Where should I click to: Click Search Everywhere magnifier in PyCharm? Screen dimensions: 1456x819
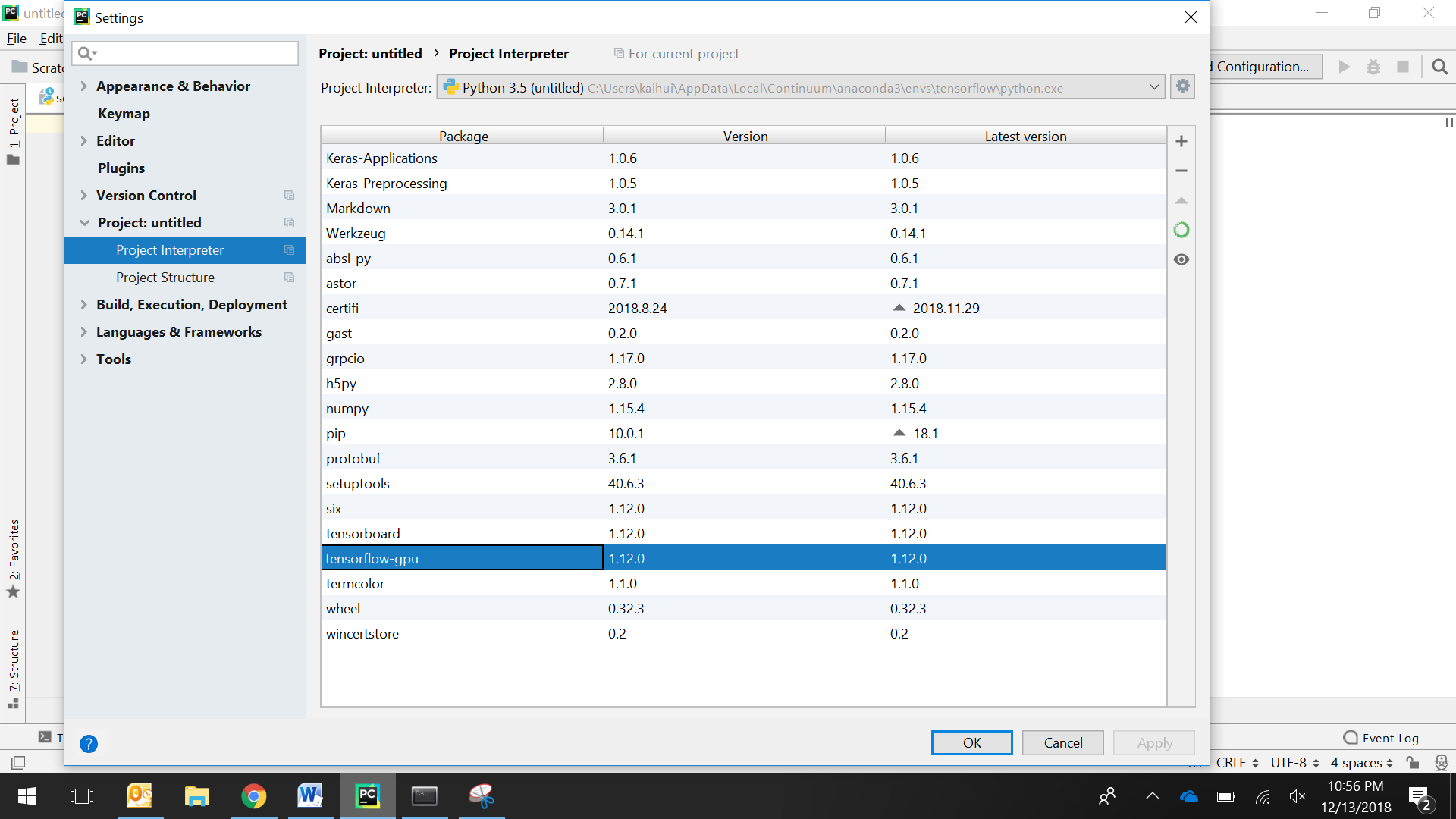pyautogui.click(x=1439, y=67)
